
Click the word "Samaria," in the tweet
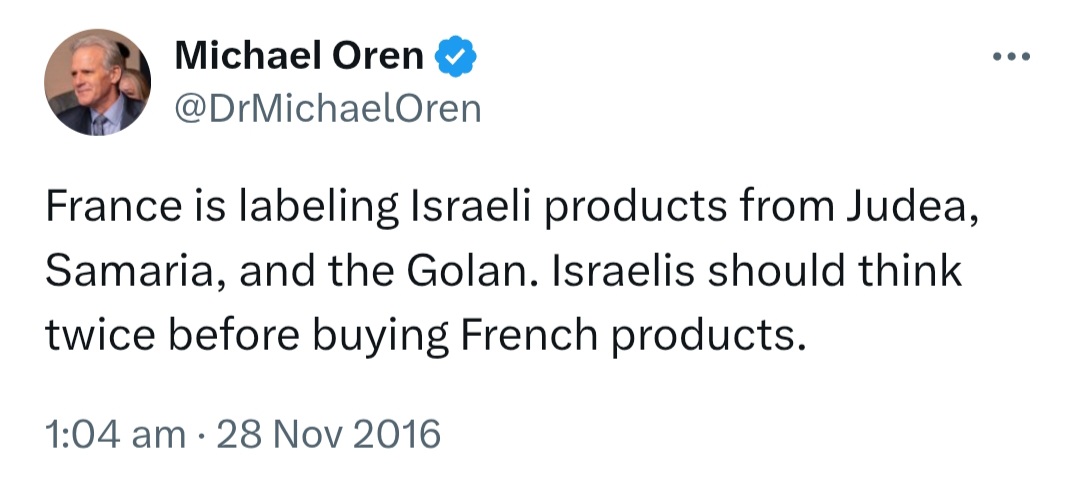click(x=136, y=273)
